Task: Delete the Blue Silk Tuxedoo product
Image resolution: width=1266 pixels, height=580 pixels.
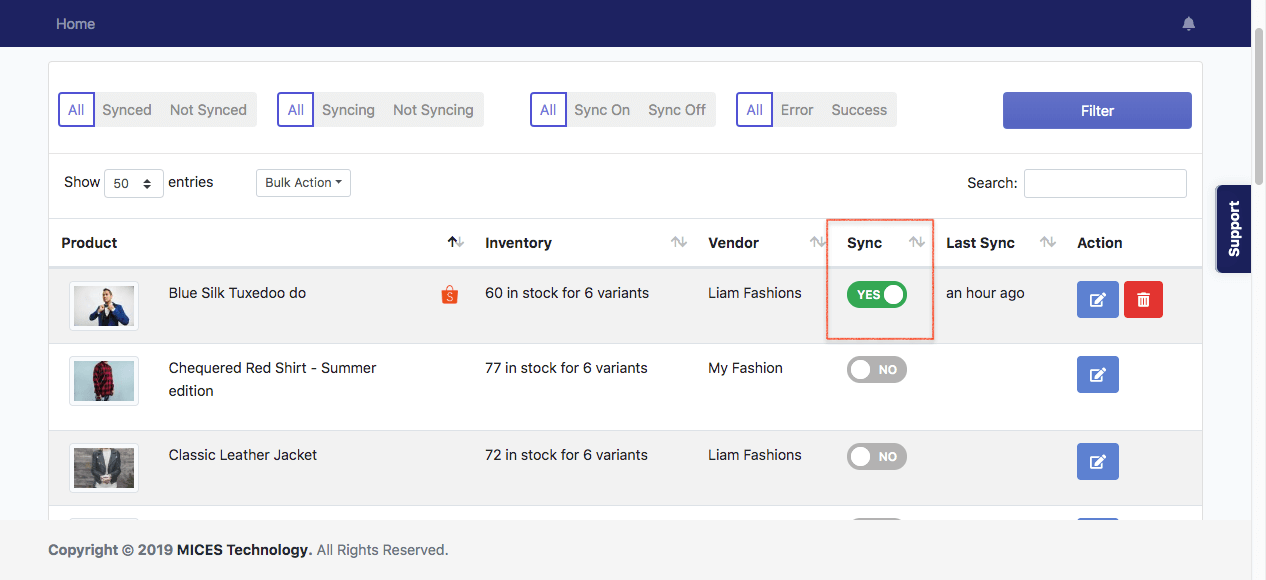Action: pyautogui.click(x=1144, y=300)
